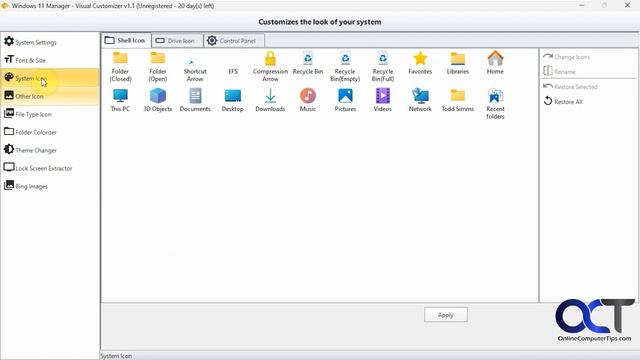Open Font & Size in sidebar

point(50,60)
